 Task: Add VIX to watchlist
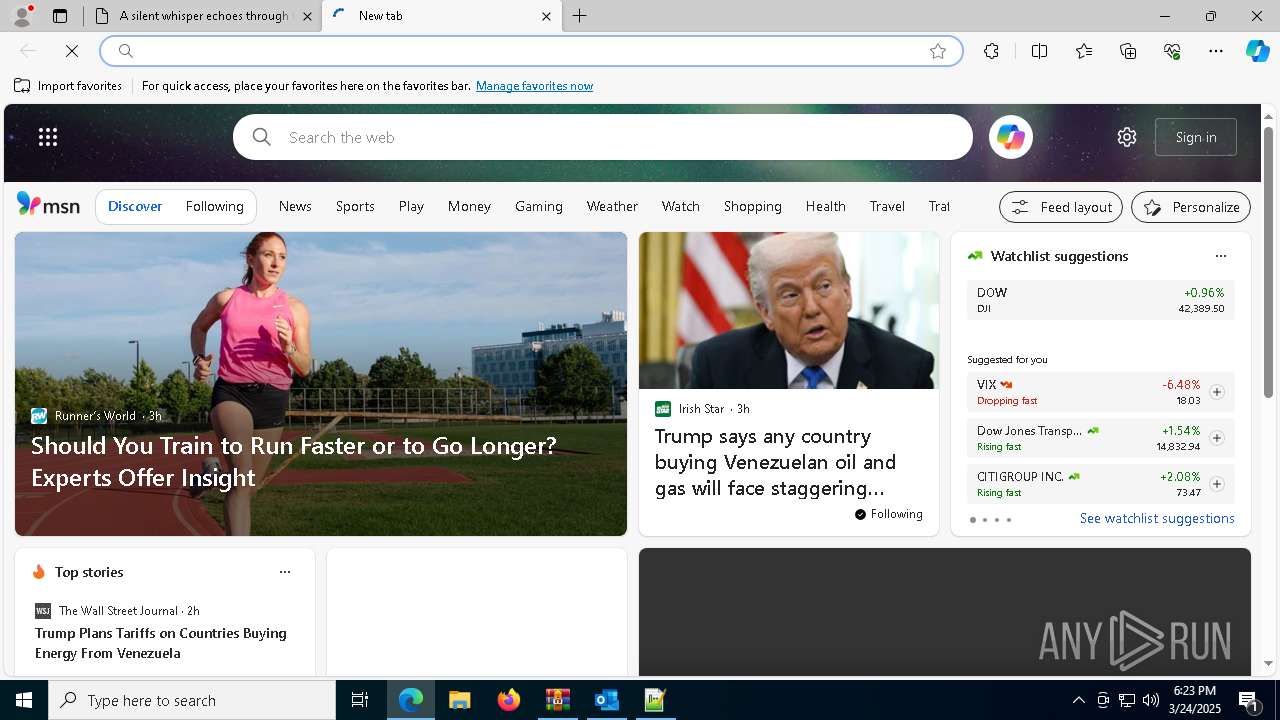click(1217, 392)
